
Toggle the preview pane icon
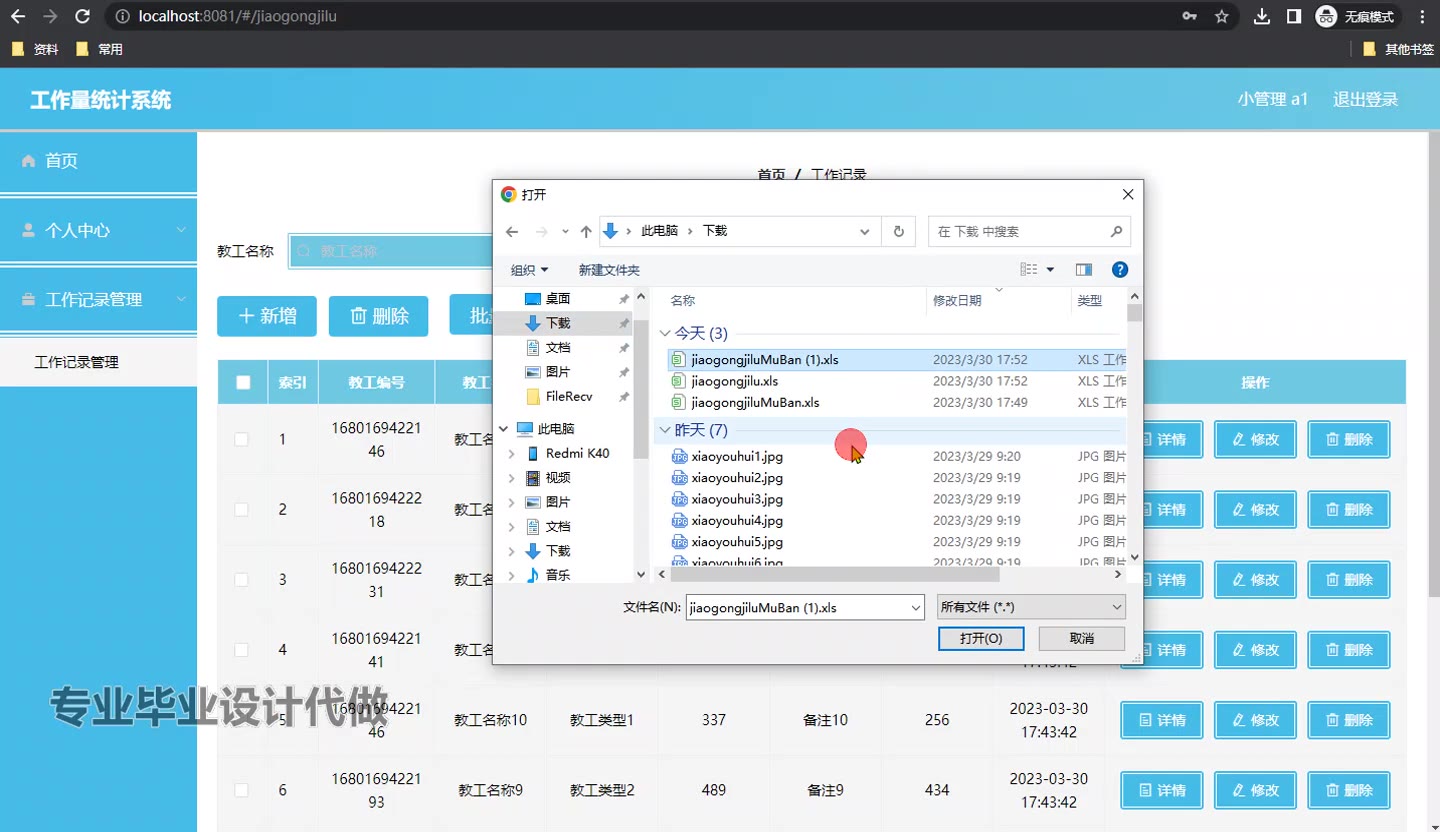point(1083,270)
